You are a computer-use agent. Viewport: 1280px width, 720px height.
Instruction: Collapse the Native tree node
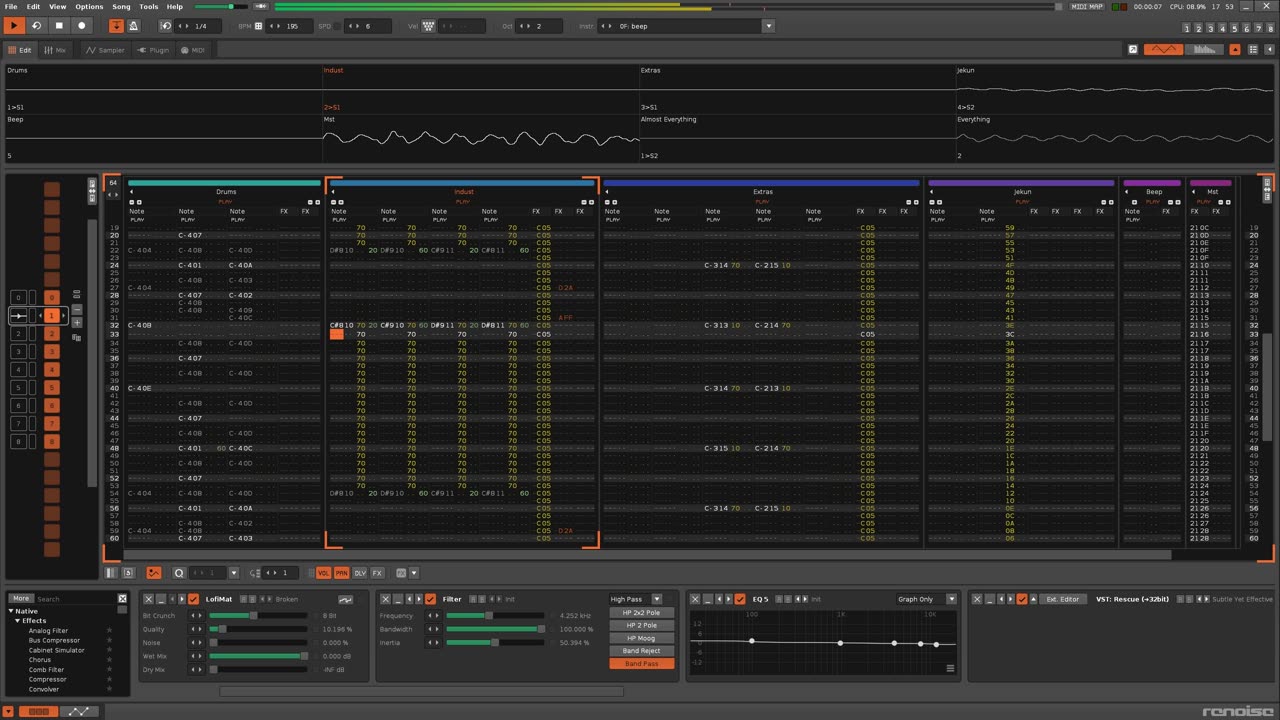coord(11,611)
